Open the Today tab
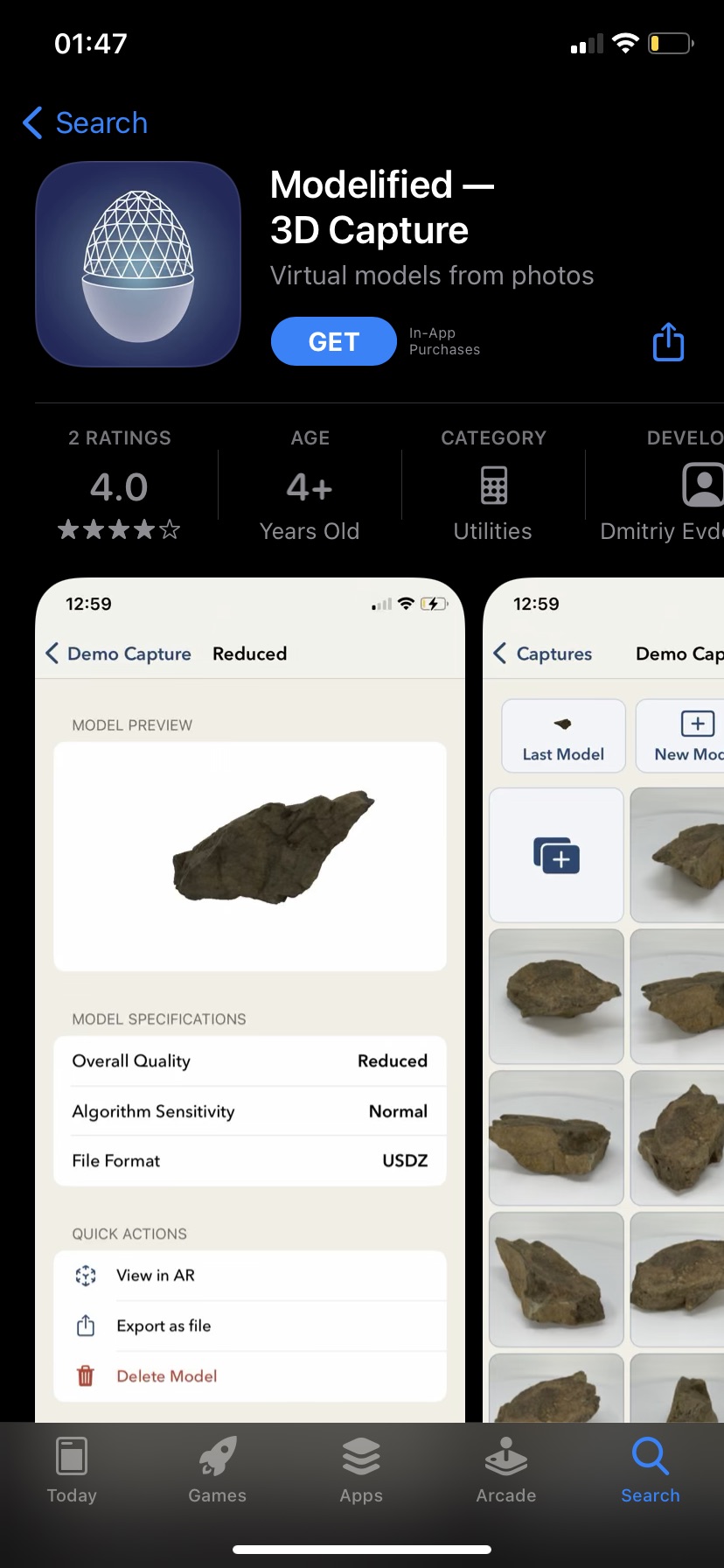 click(72, 1470)
